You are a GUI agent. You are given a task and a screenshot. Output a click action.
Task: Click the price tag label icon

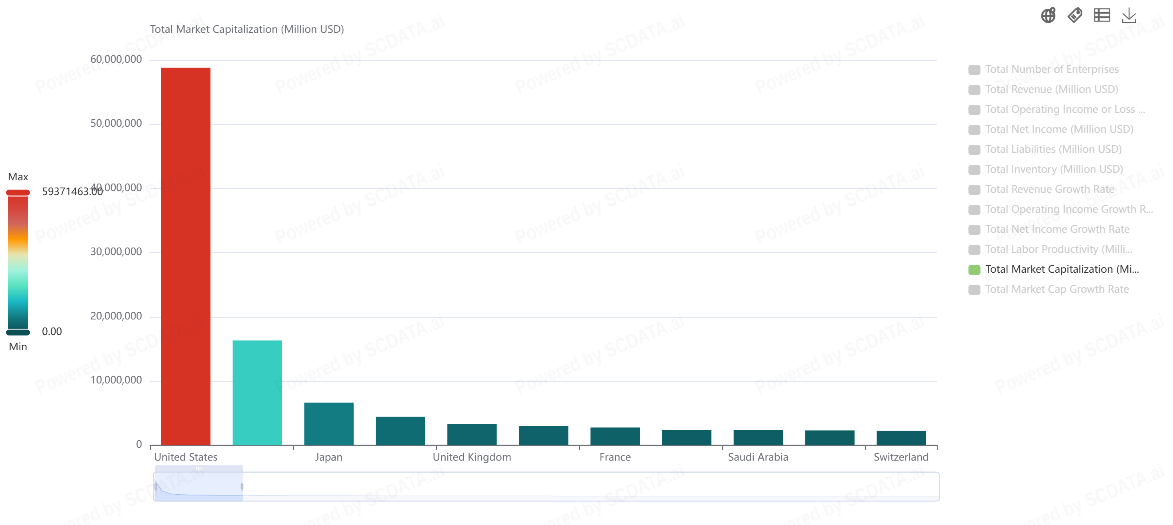(x=1075, y=15)
